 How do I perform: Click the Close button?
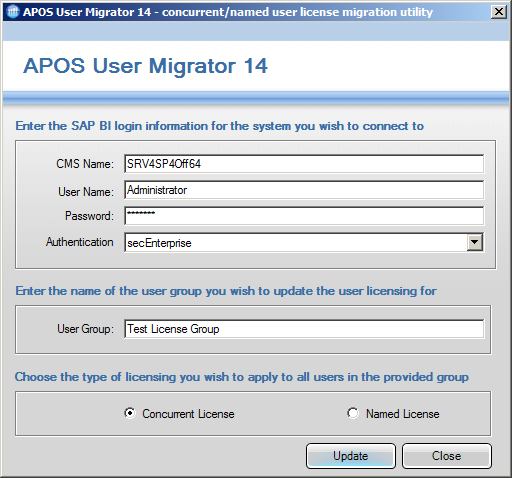[x=446, y=456]
